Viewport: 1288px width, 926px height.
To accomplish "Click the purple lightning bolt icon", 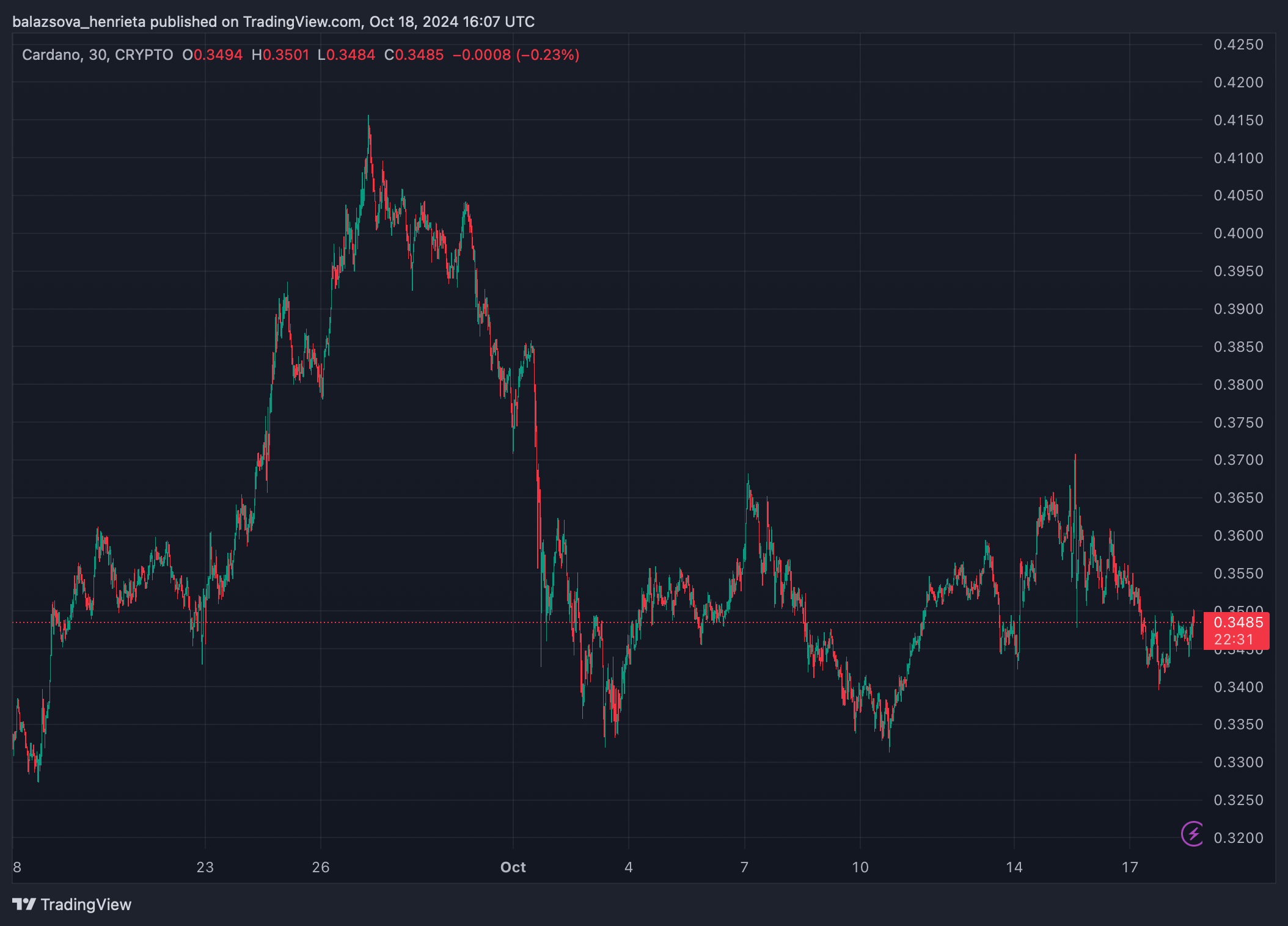I will tap(1193, 834).
